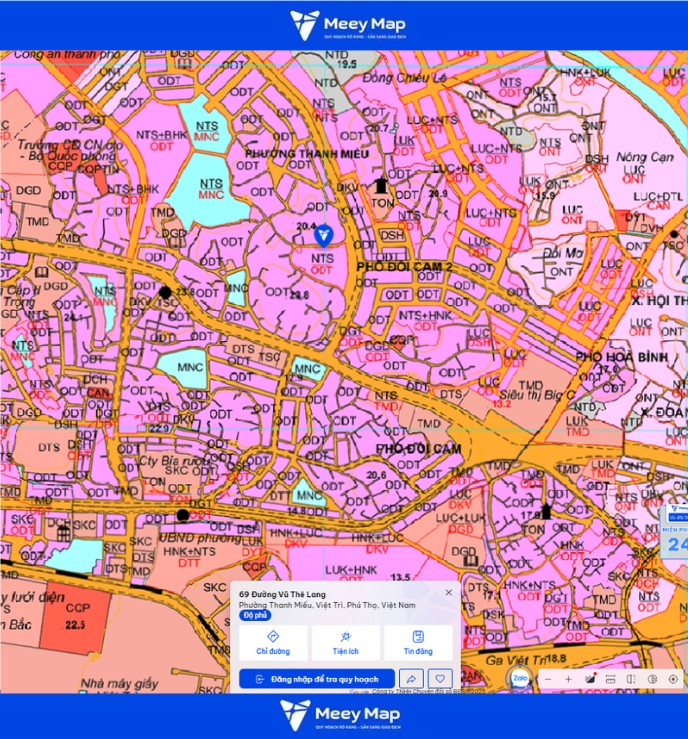
Task: Center map on my current location
Action: point(673,679)
